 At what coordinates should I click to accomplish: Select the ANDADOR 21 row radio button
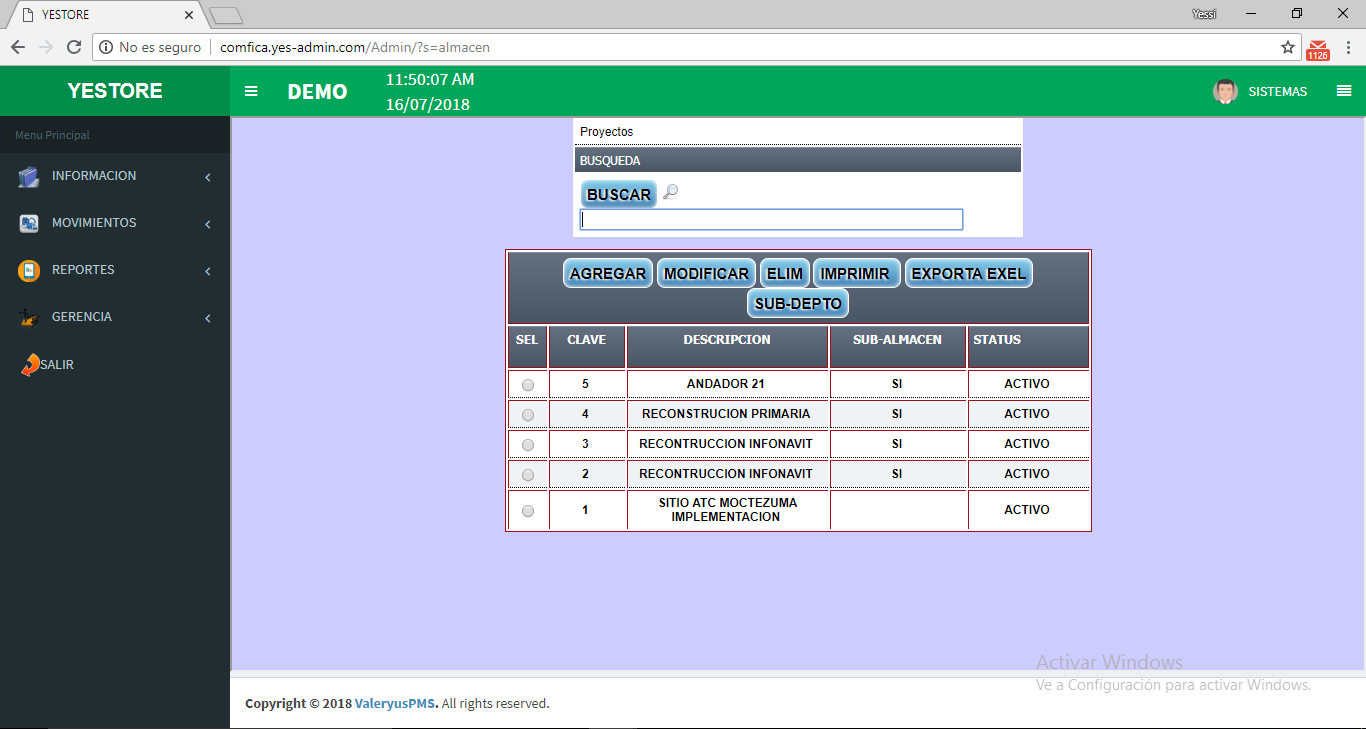528,385
